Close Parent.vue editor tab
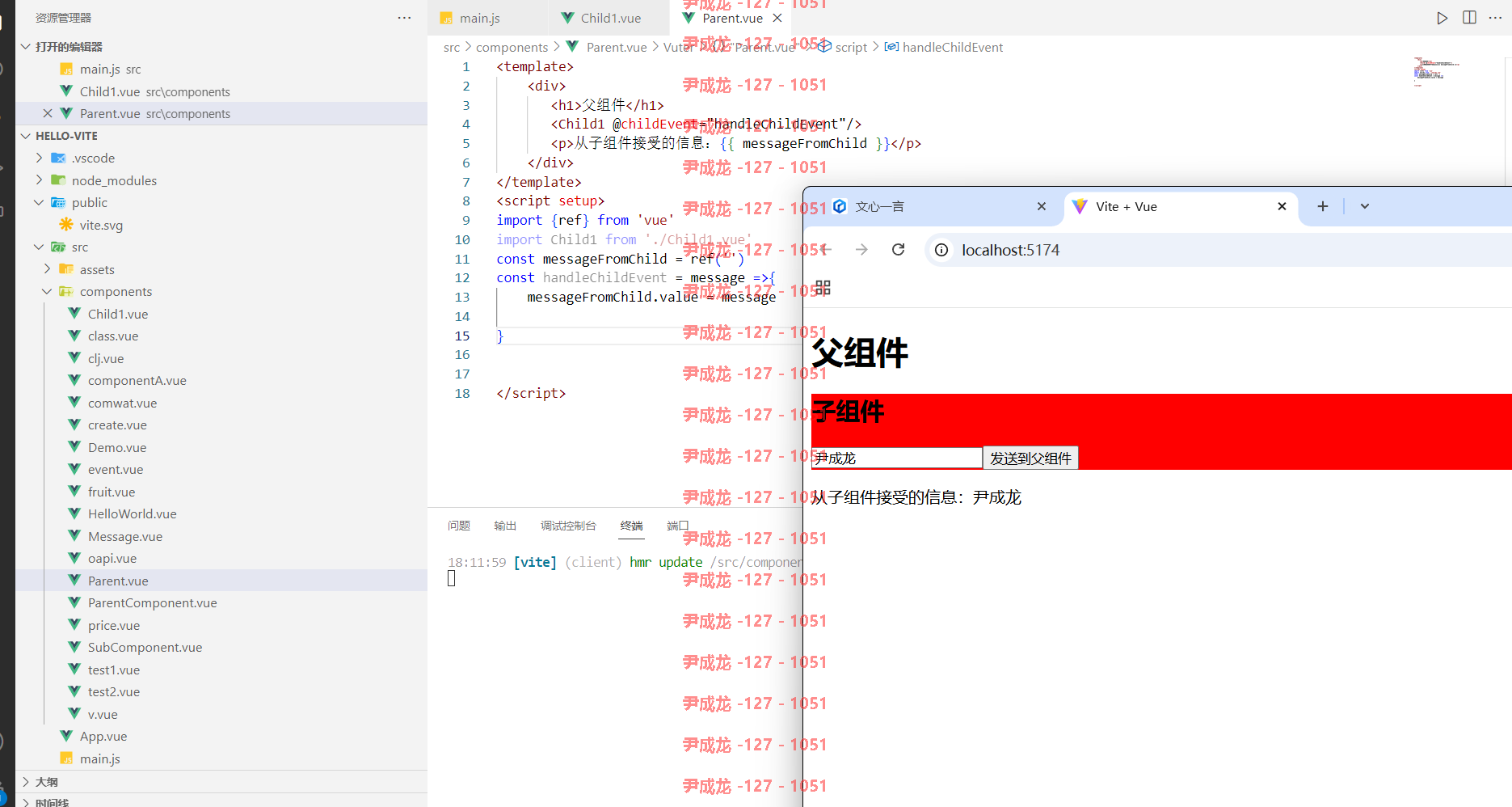1512x807 pixels. (x=777, y=18)
